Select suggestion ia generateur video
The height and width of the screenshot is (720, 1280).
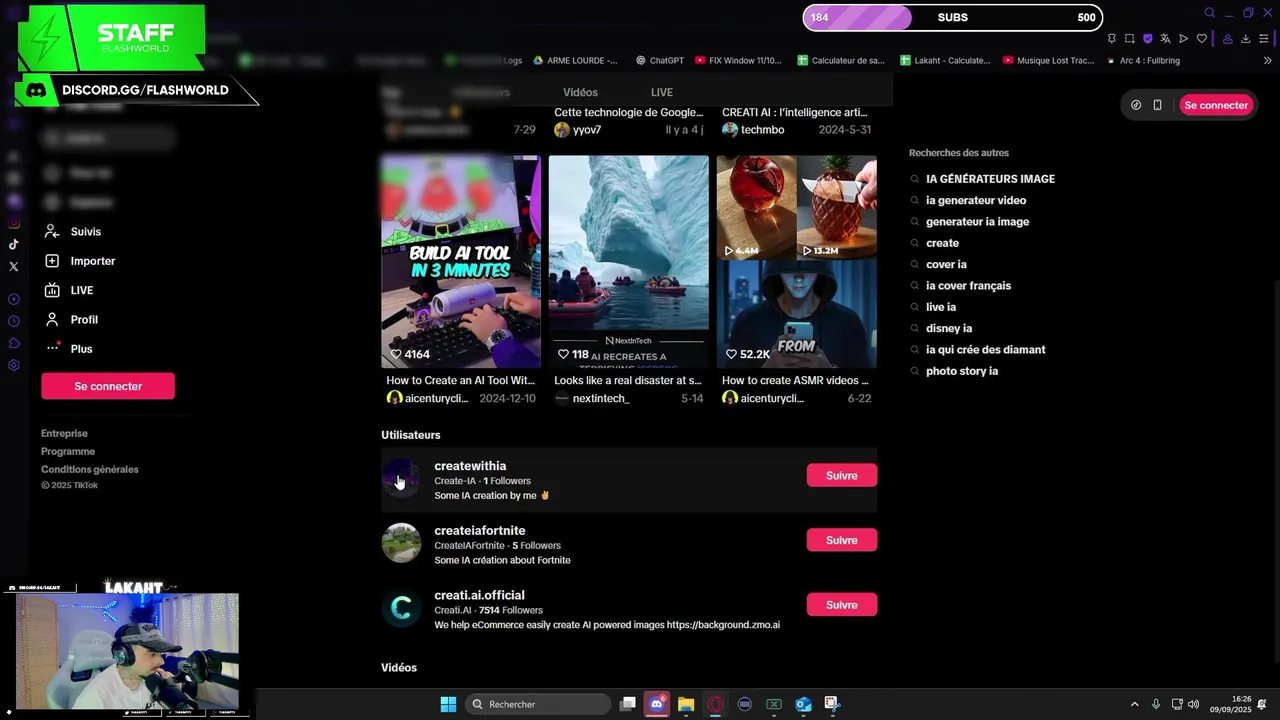976,201
